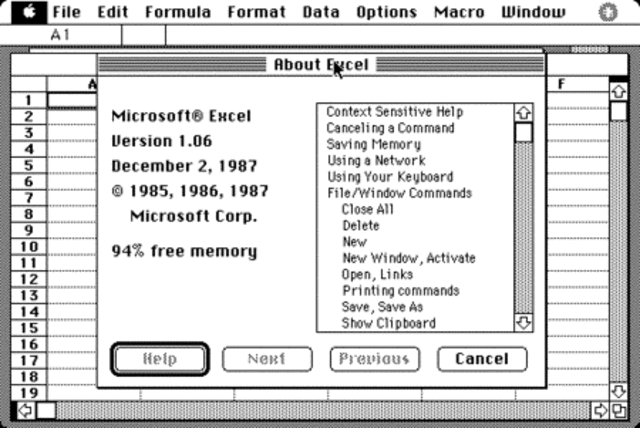Select row header 10
The image size is (640, 428).
click(29, 247)
